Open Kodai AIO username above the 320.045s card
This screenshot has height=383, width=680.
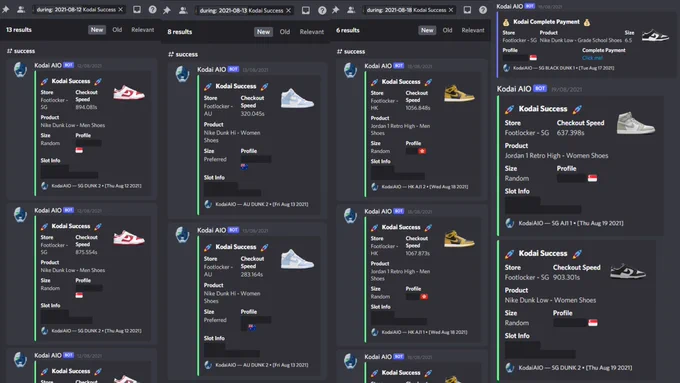pos(212,69)
